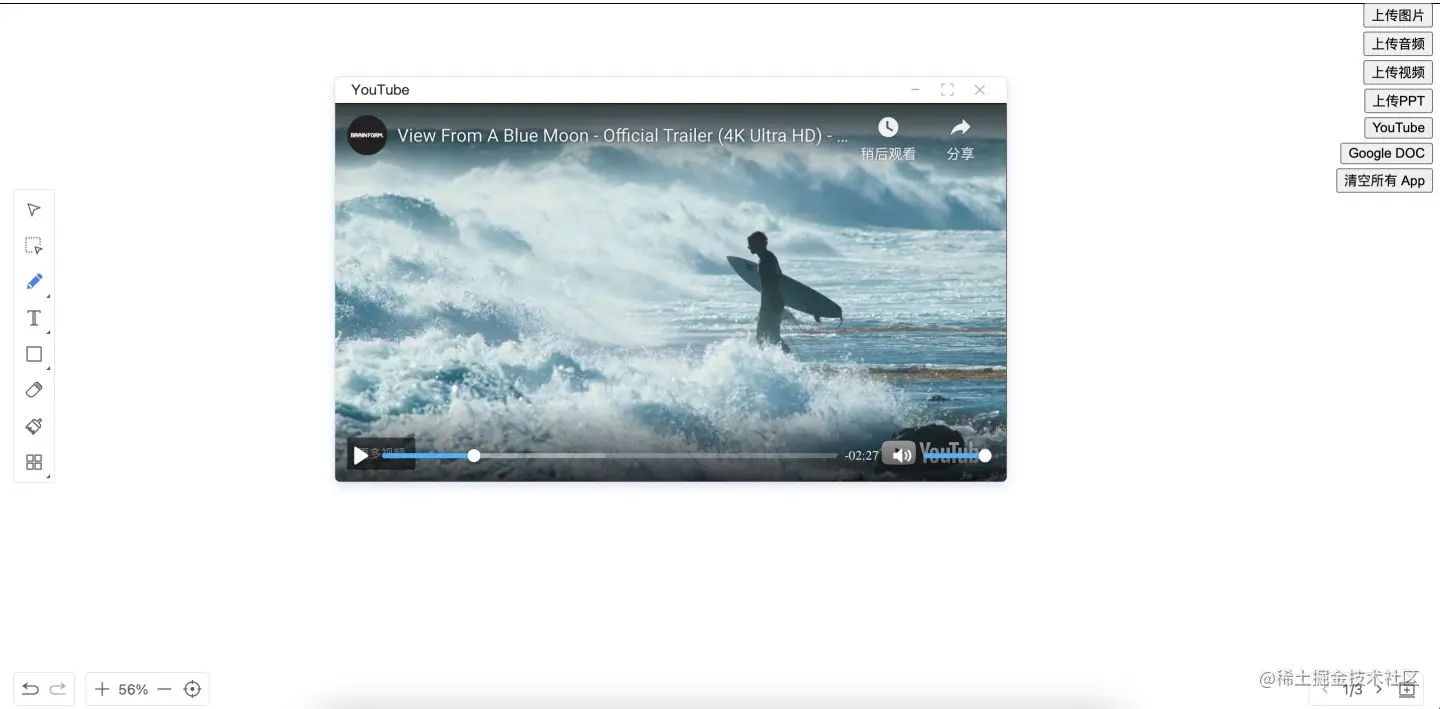Play the YouTube video
Image resolution: width=1440 pixels, height=709 pixels.
point(360,455)
